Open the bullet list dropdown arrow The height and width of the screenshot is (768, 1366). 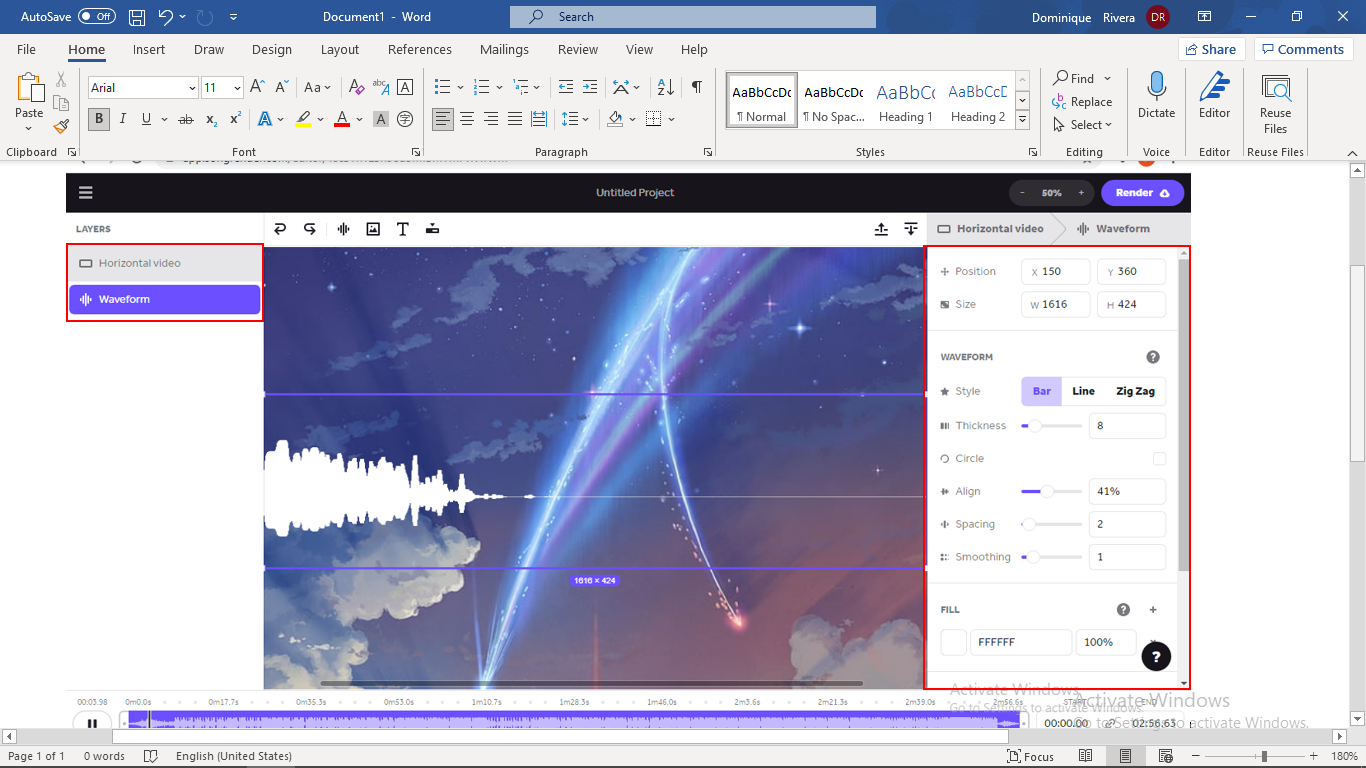pos(460,88)
